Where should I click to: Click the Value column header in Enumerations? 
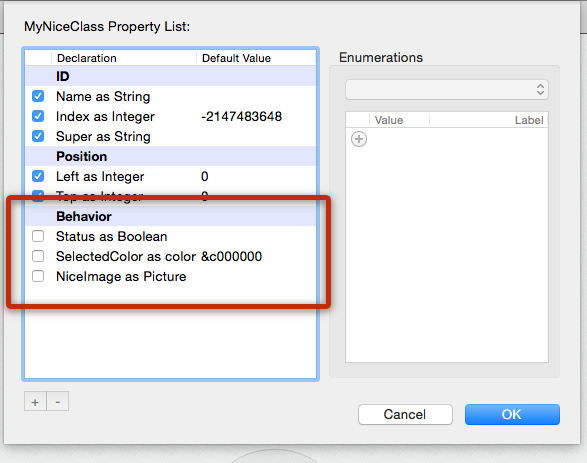[x=399, y=120]
